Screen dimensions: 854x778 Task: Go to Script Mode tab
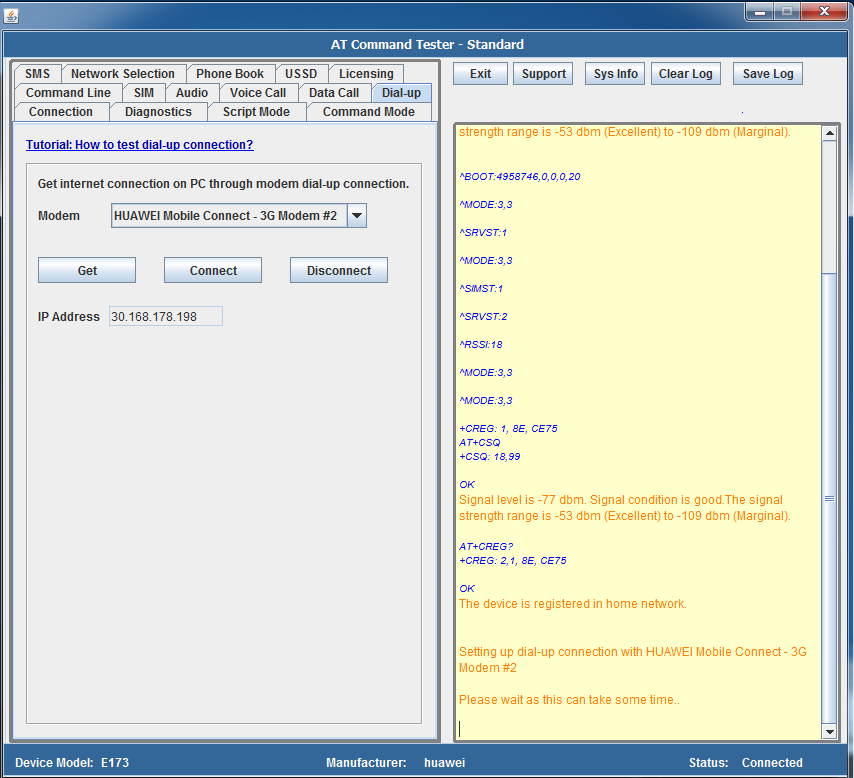tap(256, 112)
